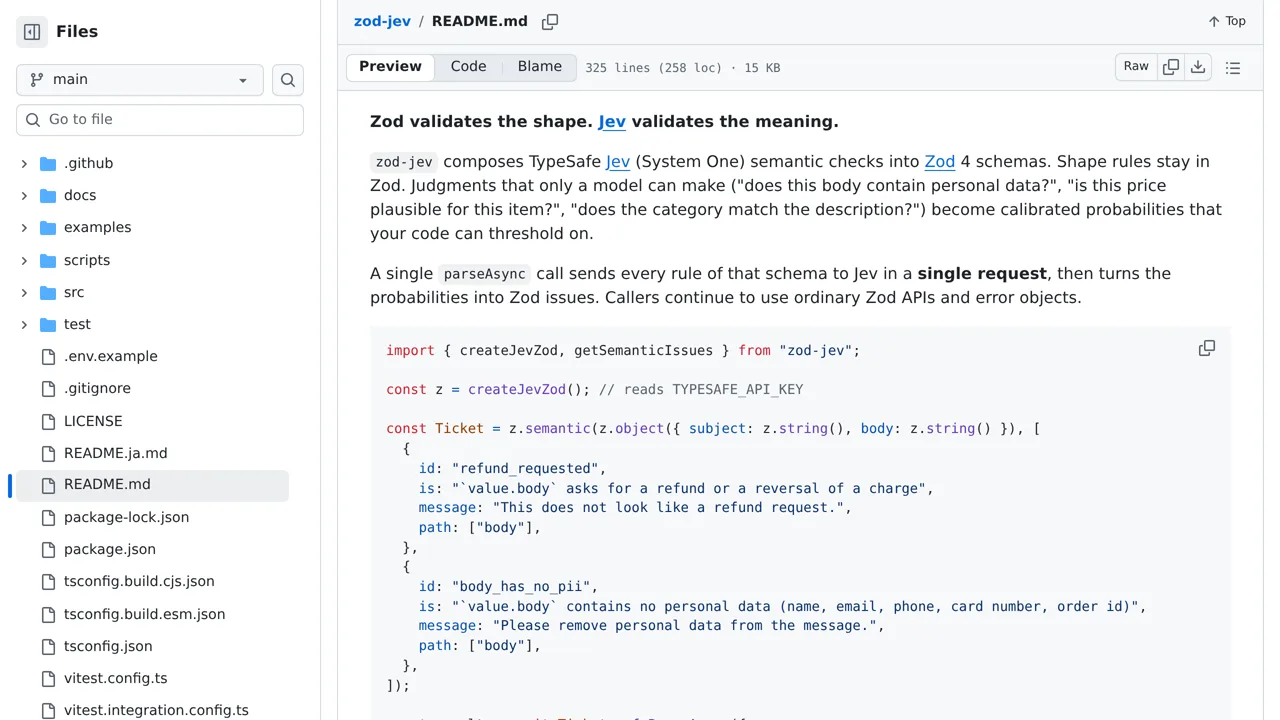Copy the file path next to README.md
This screenshot has height=720, width=1280.
550,22
